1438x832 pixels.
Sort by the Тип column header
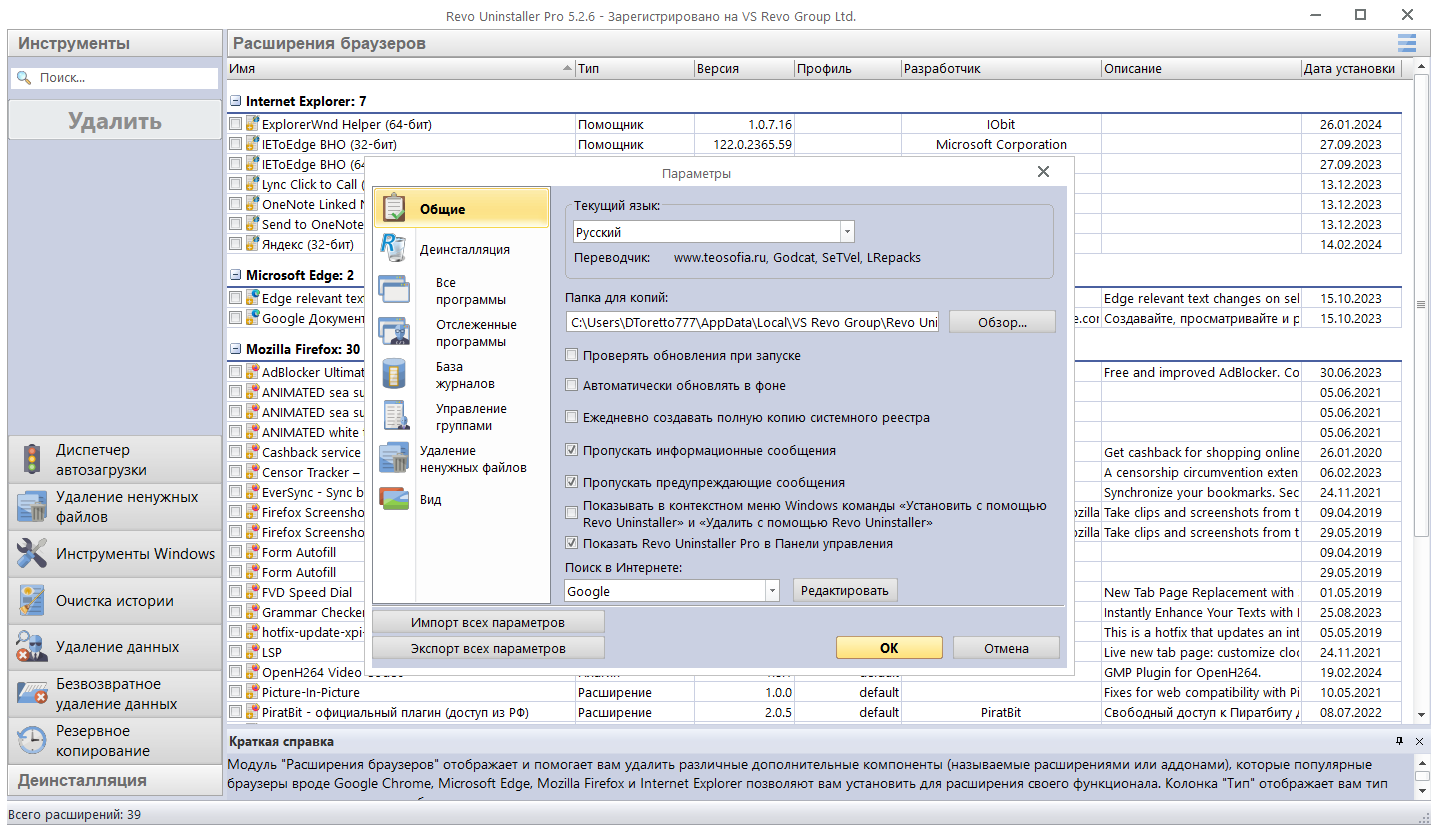click(635, 68)
